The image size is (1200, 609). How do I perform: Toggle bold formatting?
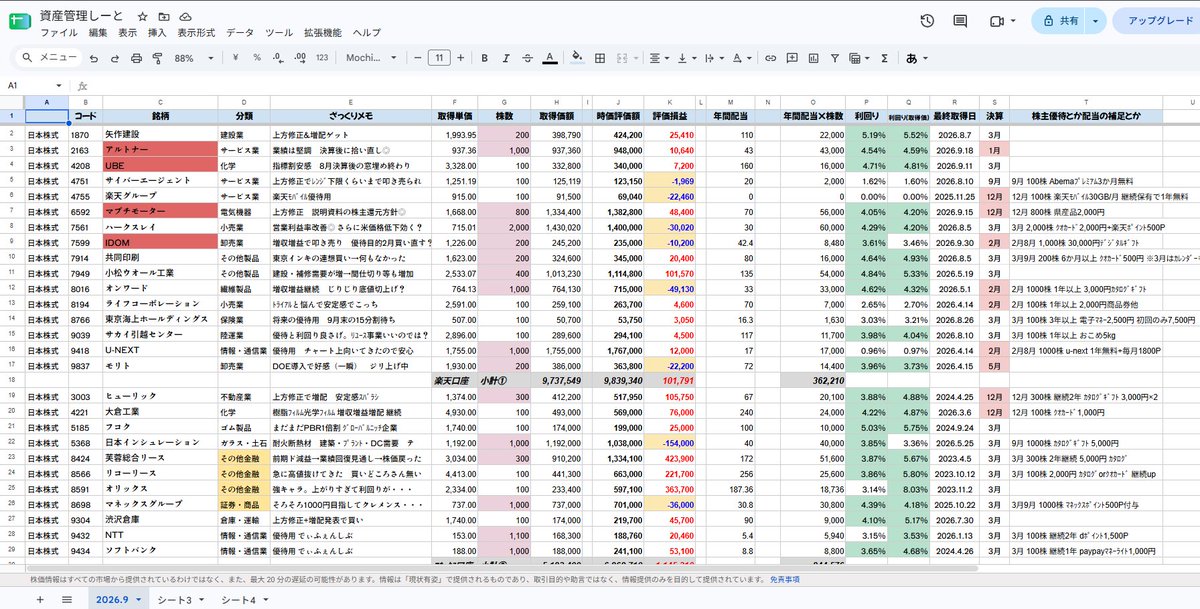(484, 58)
